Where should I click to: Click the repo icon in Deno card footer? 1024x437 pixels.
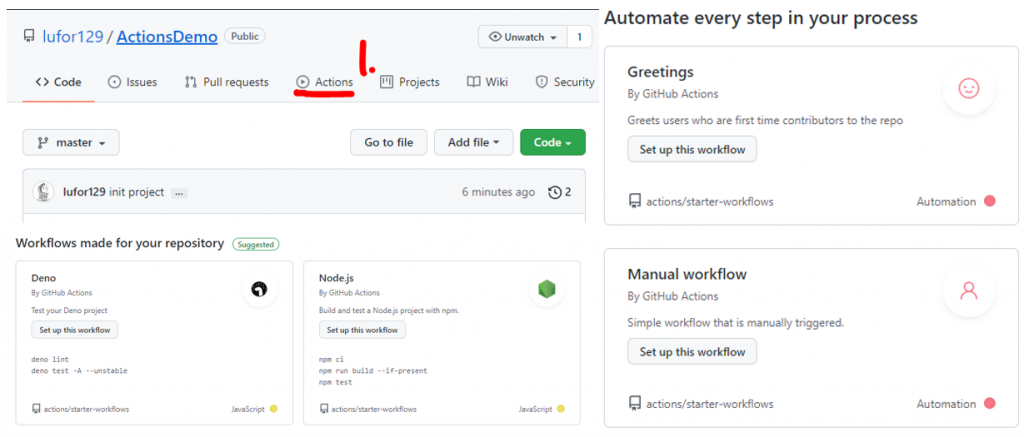click(x=36, y=410)
